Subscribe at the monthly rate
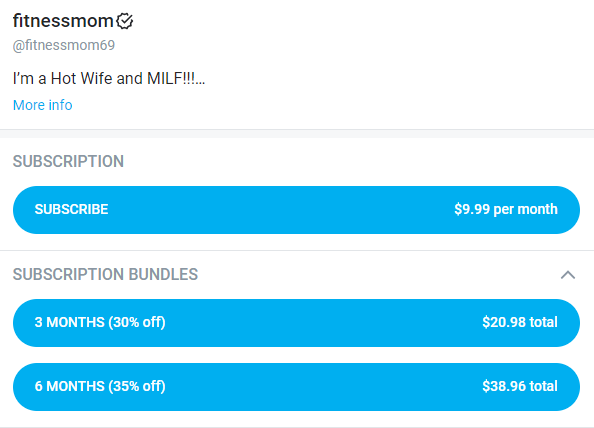Viewport: 594px width, 428px height. [x=296, y=210]
